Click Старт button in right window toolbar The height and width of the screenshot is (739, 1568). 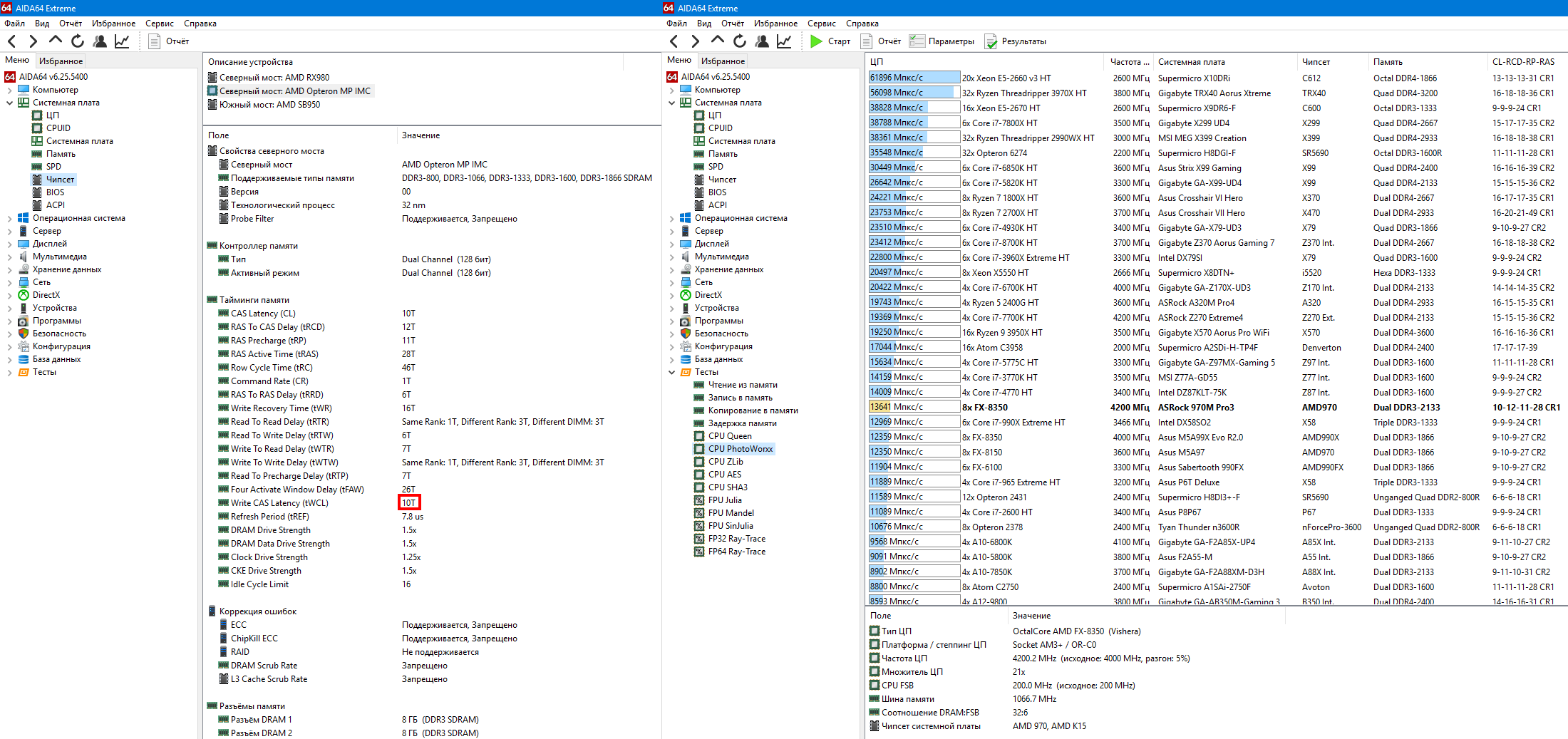(x=830, y=41)
